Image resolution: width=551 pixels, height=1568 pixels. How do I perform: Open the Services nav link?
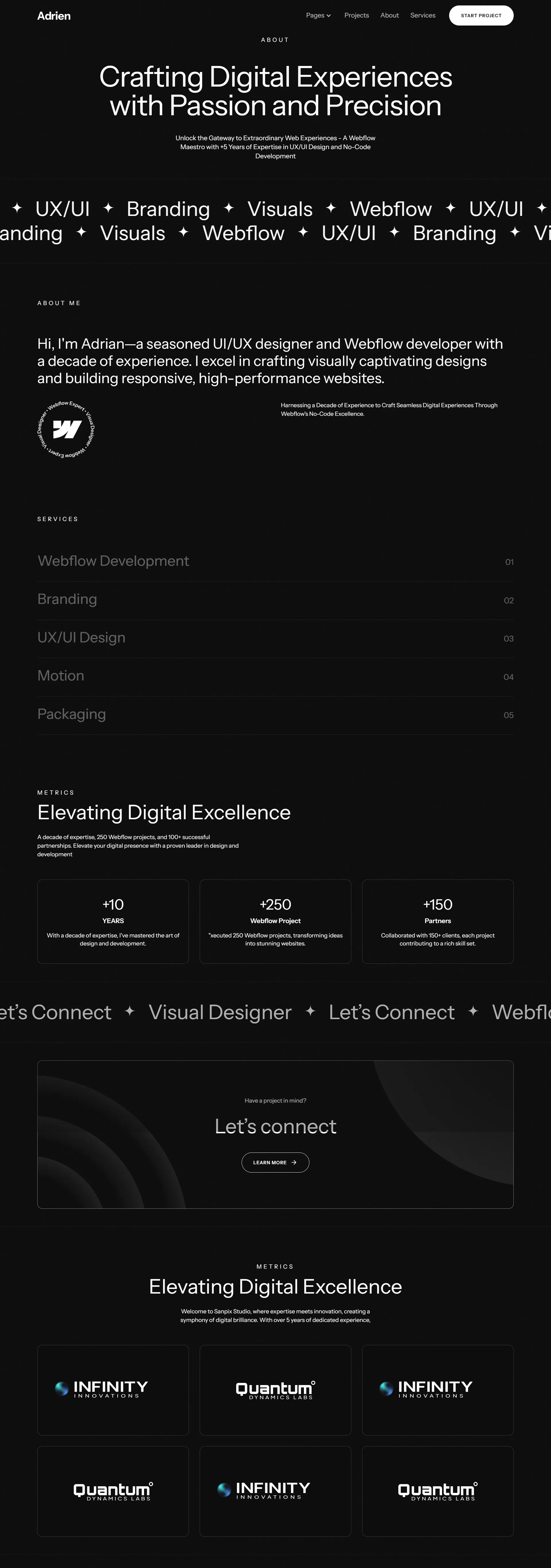[x=422, y=16]
